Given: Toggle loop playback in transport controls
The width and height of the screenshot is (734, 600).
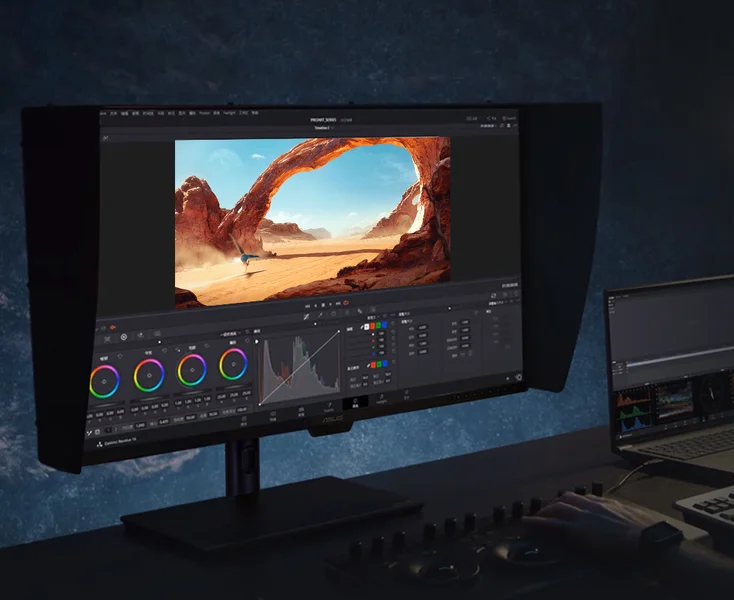Looking at the screenshot, I should (345, 303).
